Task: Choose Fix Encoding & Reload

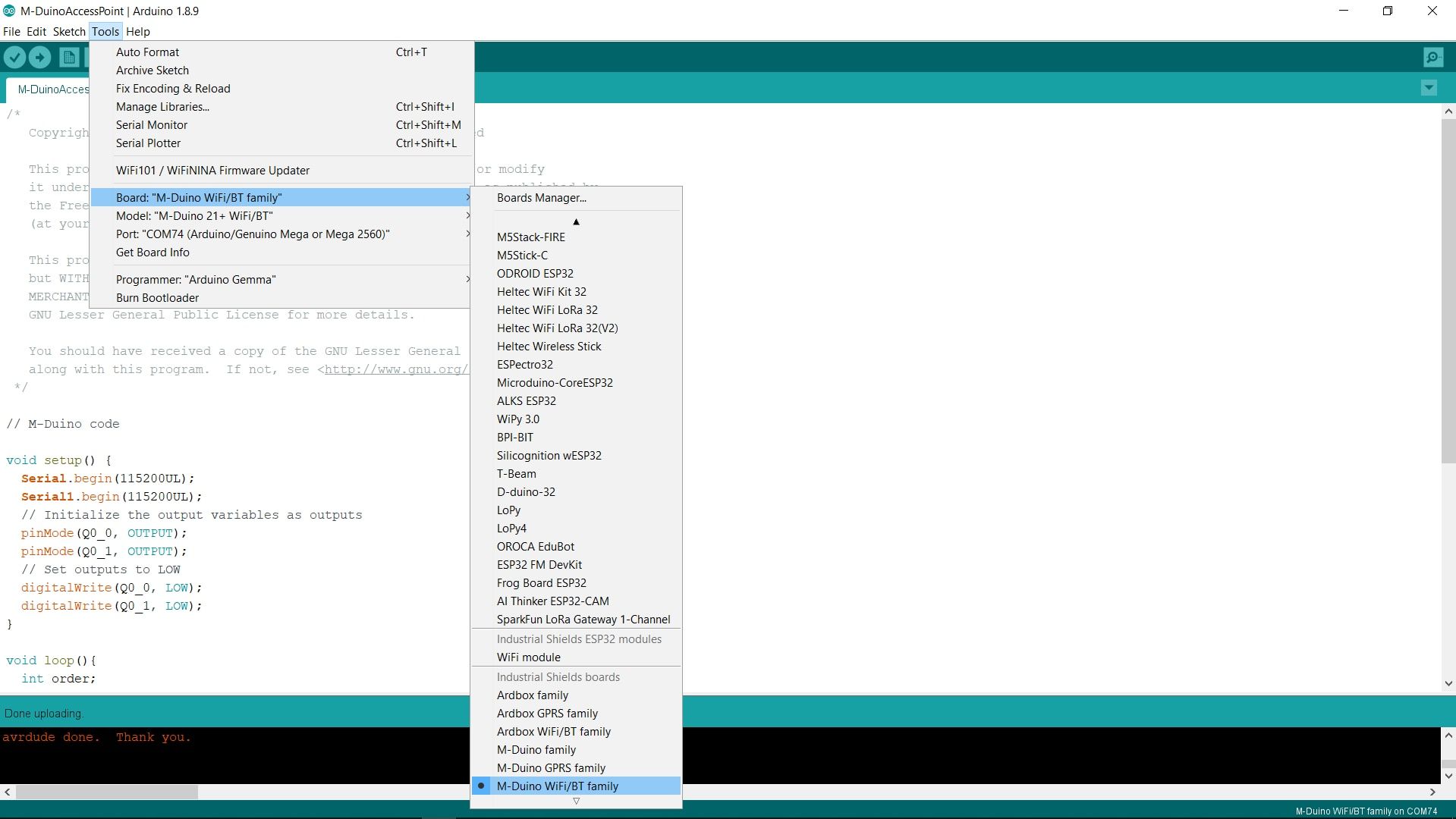Action: tap(281, 89)
